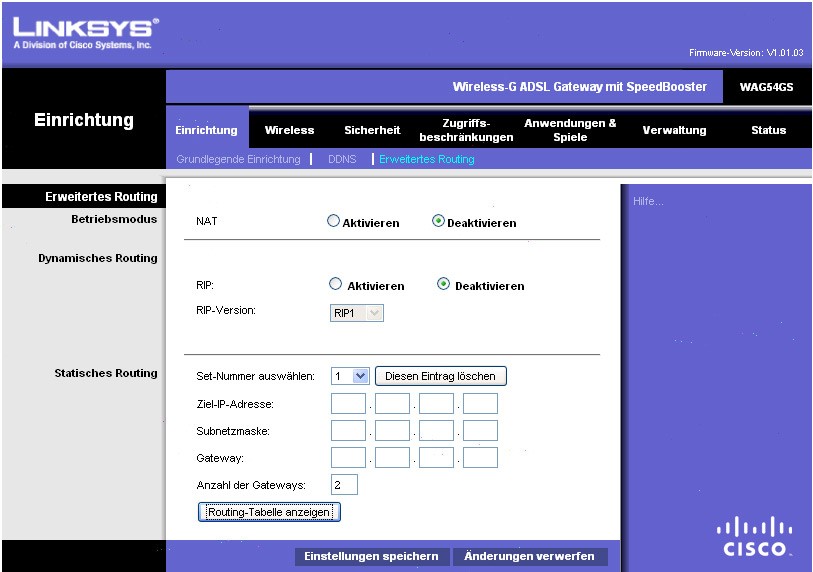Click first octet of Ziel-IP-Adresse

(x=348, y=404)
